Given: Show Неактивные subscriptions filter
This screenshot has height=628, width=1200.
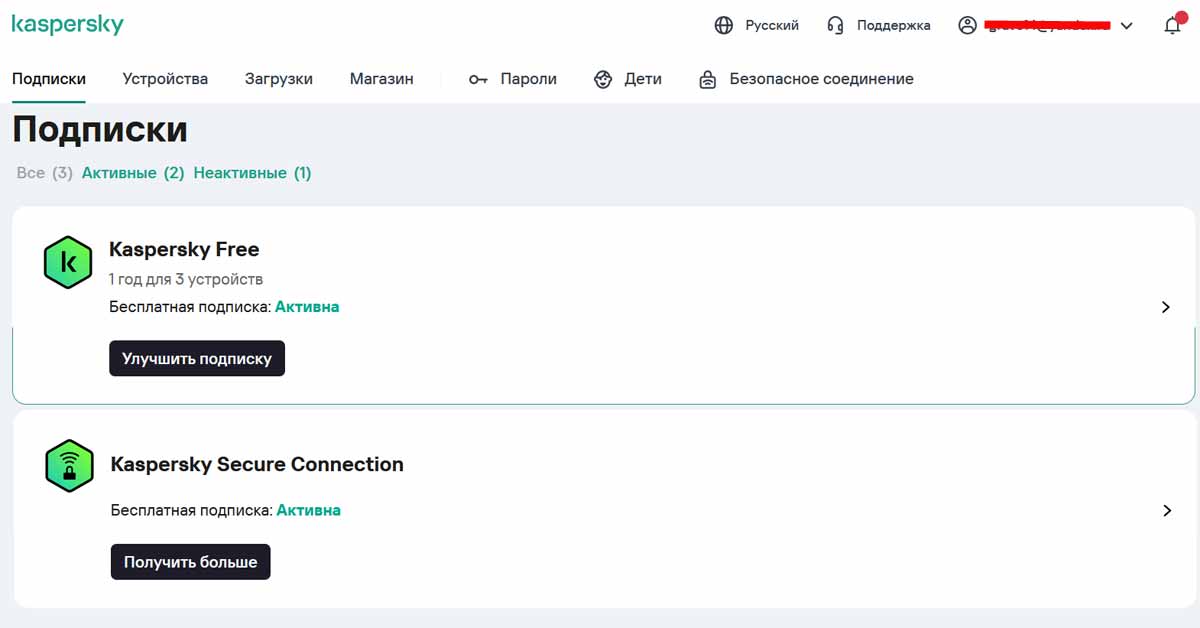Looking at the screenshot, I should (x=252, y=173).
